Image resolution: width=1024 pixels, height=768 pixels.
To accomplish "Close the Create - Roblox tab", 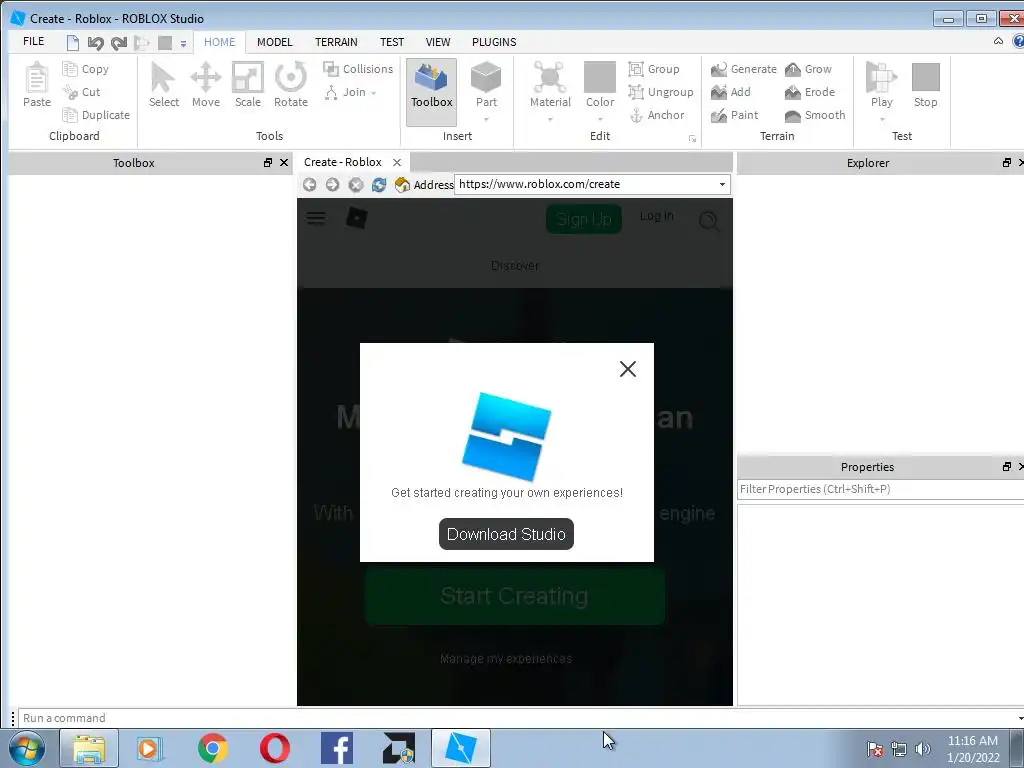I will point(397,163).
